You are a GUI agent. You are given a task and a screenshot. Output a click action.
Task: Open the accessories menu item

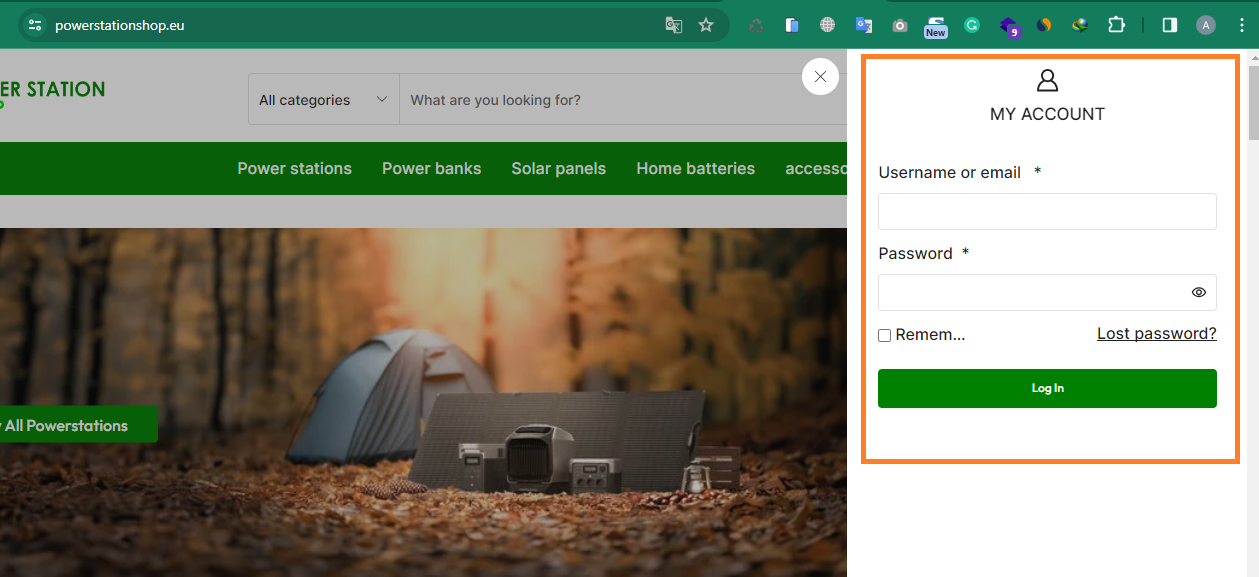(x=816, y=168)
